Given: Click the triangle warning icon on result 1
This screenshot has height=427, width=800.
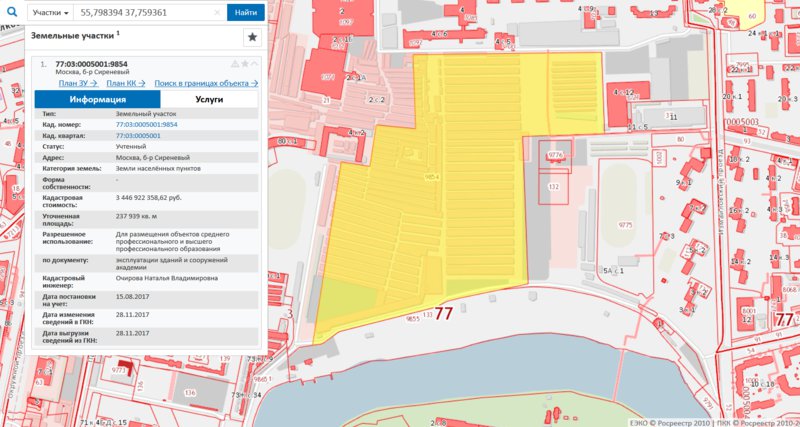Looking at the screenshot, I should coord(235,64).
